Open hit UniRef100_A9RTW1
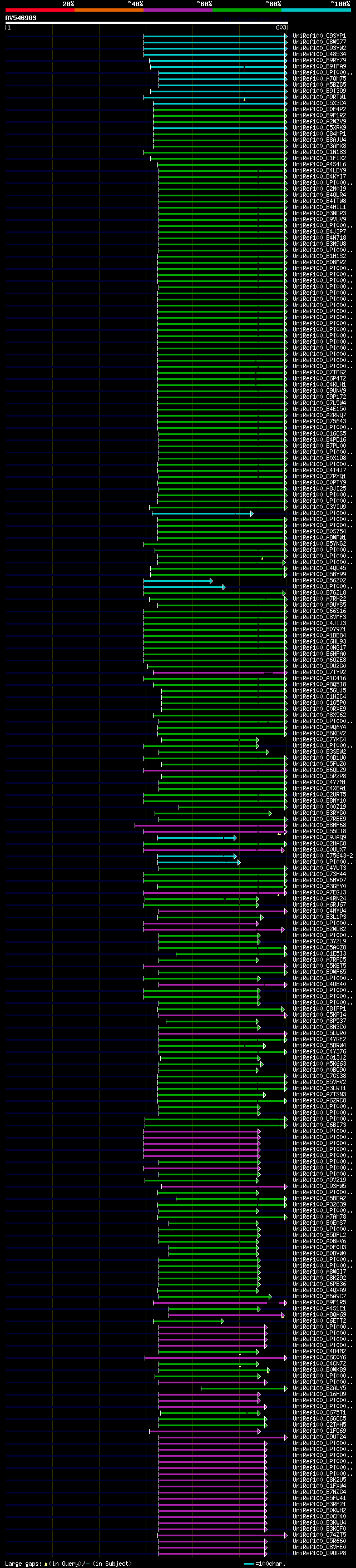Screen dimensions: 356x1568 pos(319,97)
